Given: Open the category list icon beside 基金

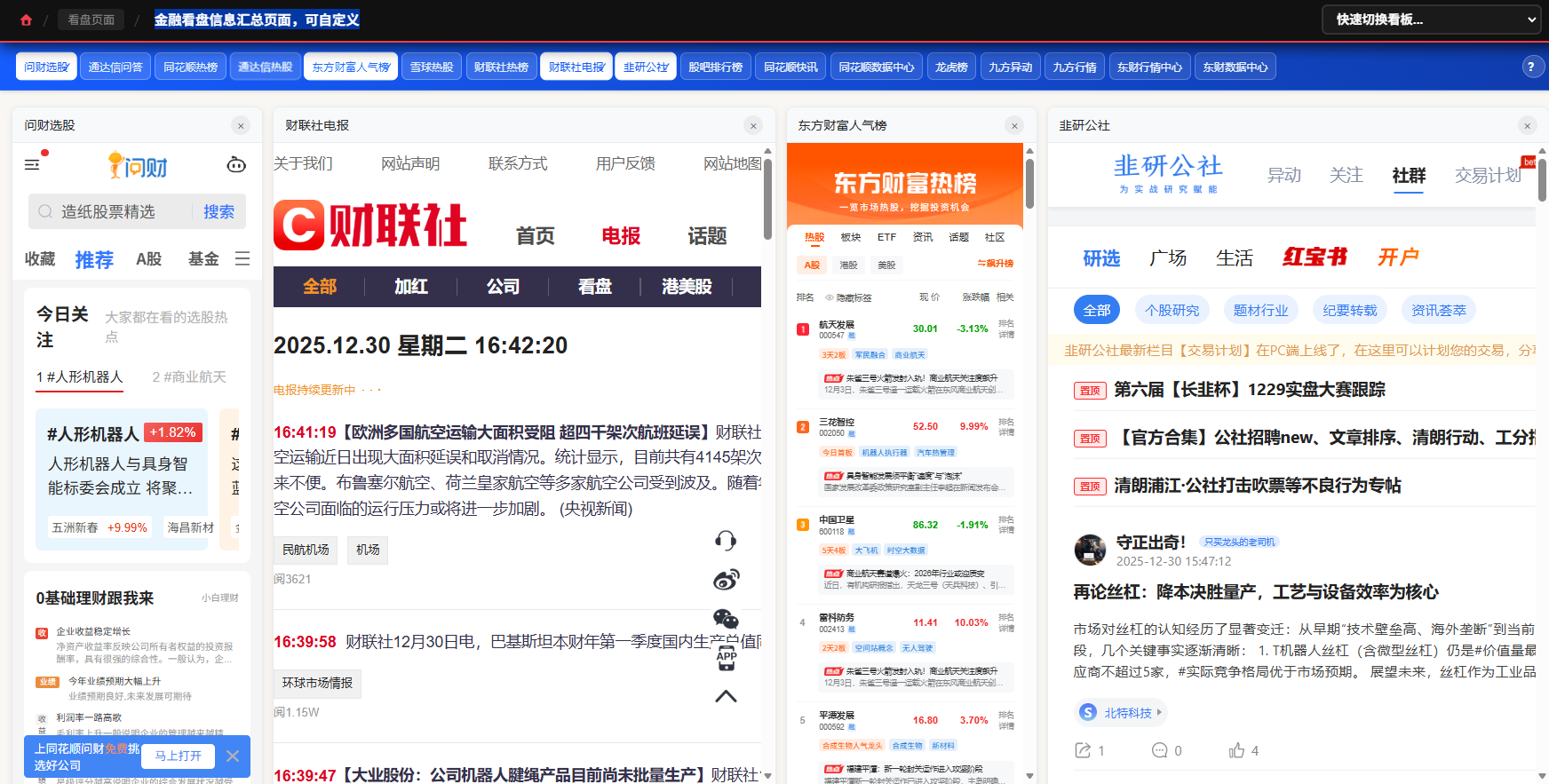Looking at the screenshot, I should (242, 258).
